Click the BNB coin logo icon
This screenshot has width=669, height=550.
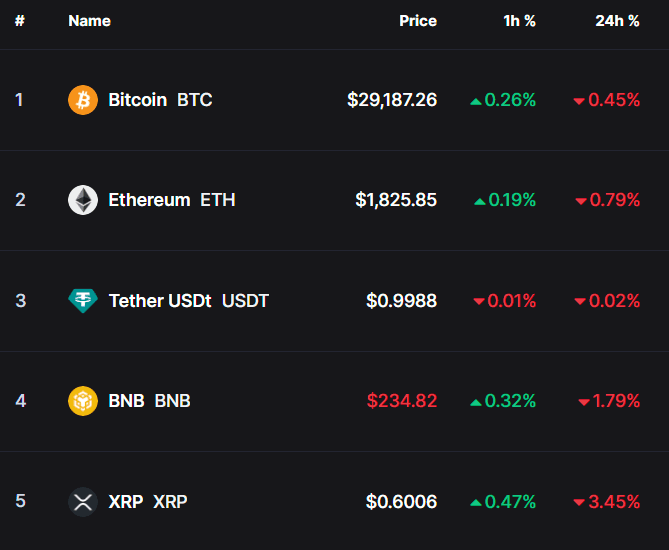(83, 401)
